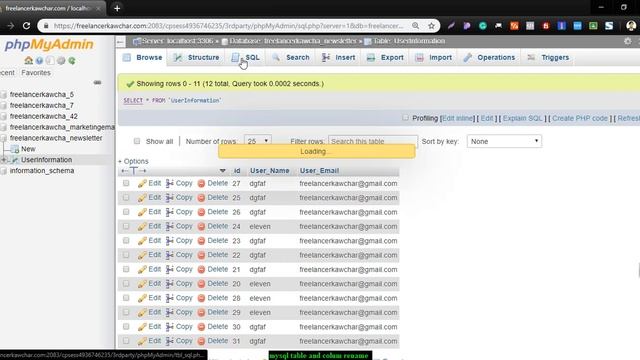Open phpMyAdmin home icon

28,61
